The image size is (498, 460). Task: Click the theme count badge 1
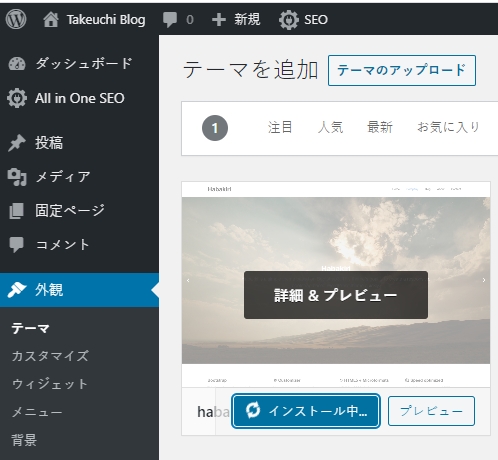click(x=215, y=128)
